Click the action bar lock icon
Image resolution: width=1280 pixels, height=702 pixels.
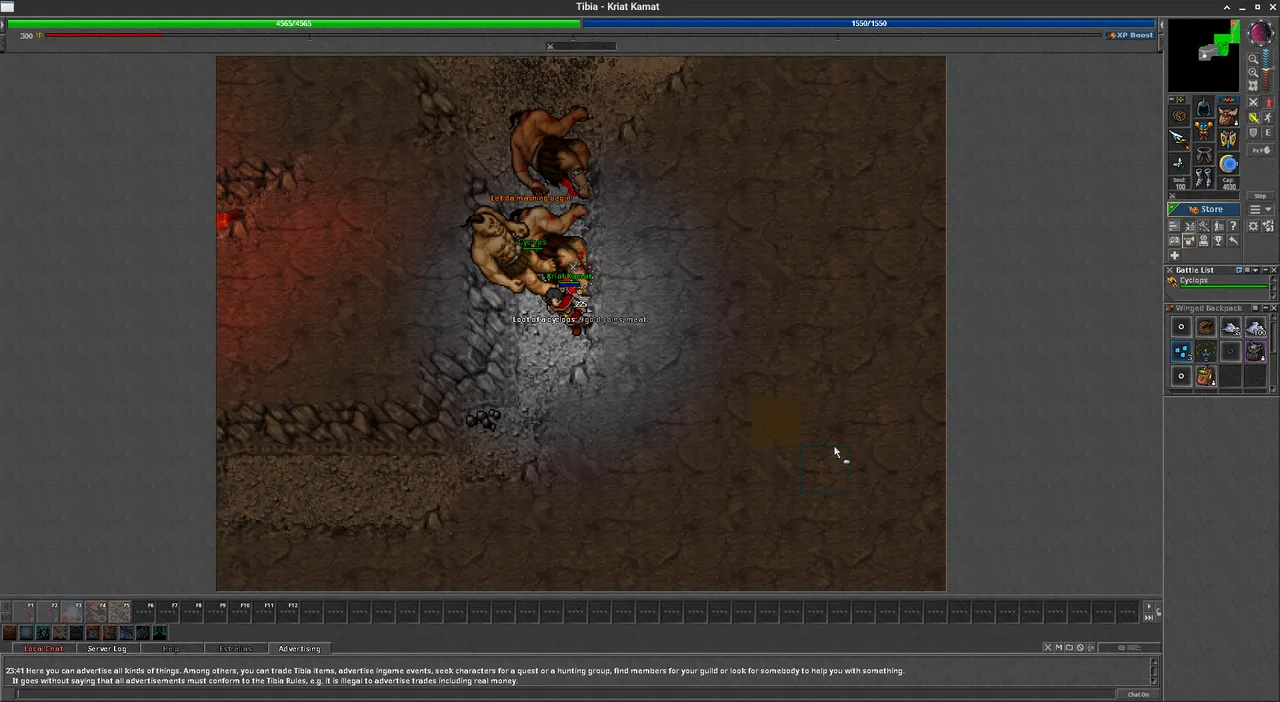(1159, 612)
